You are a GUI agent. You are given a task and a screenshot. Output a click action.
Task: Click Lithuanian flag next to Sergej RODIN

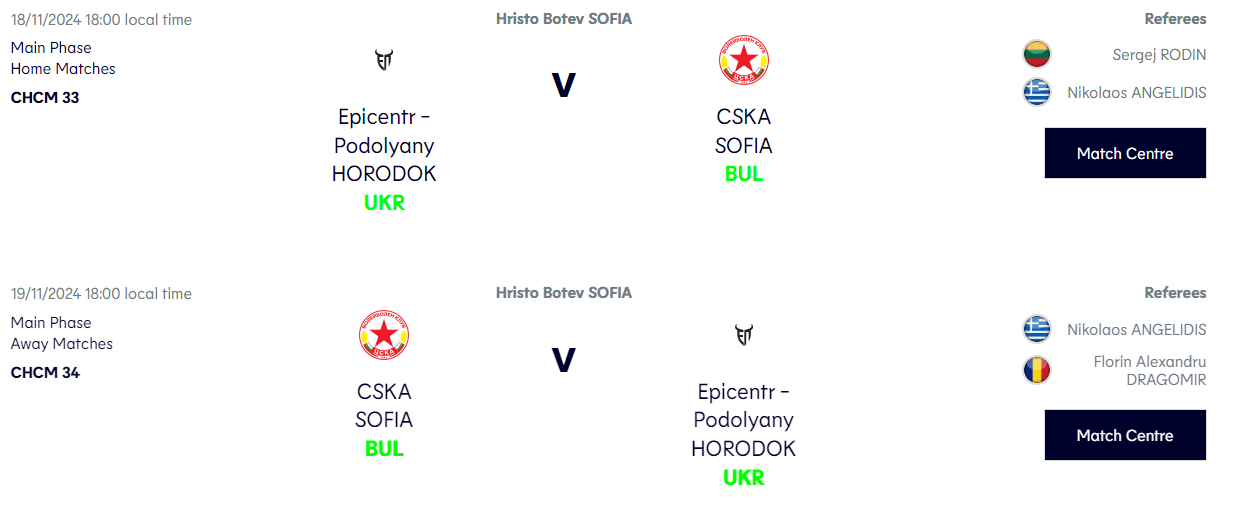pyautogui.click(x=1037, y=54)
